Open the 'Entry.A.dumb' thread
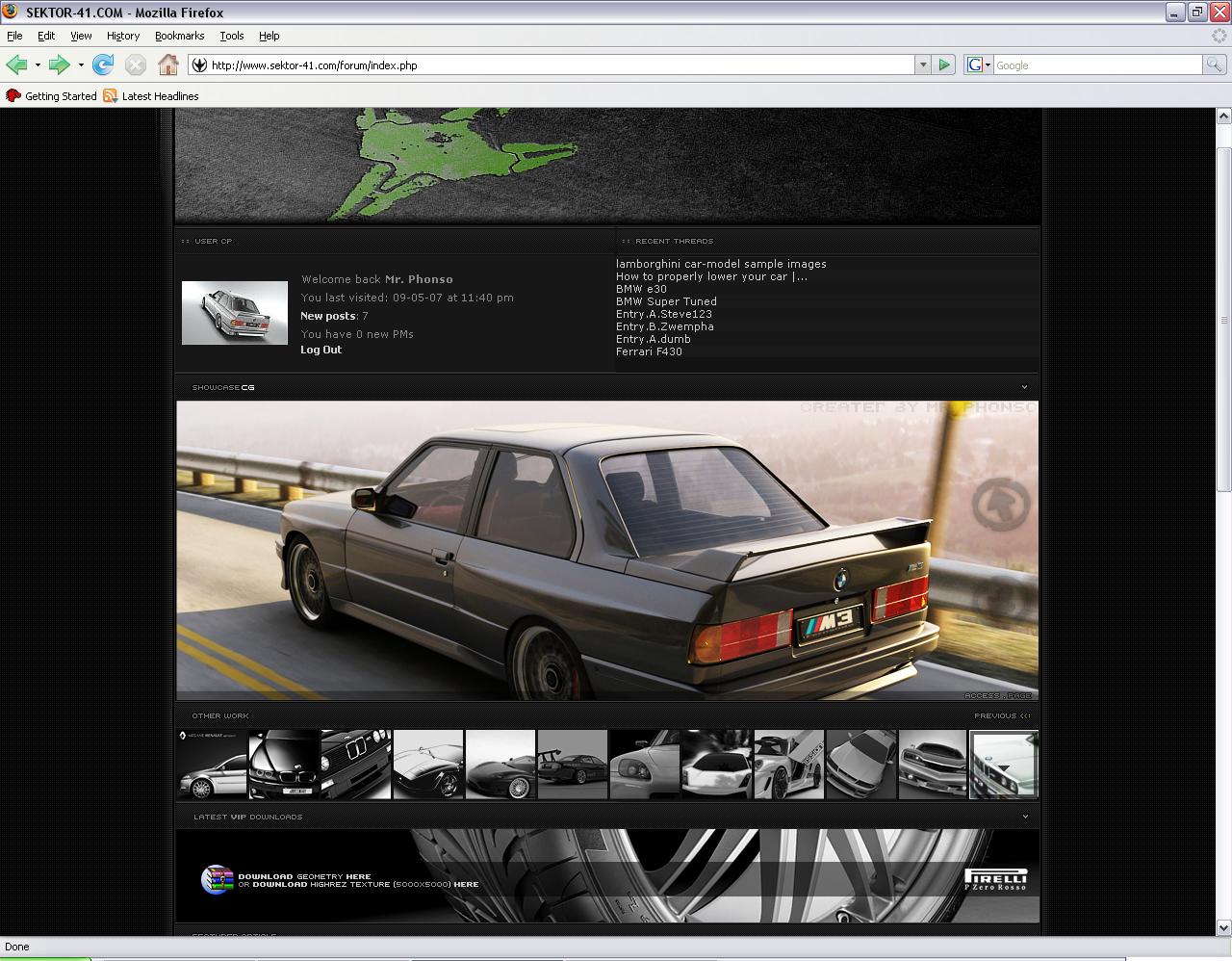The image size is (1232, 961). [x=654, y=339]
